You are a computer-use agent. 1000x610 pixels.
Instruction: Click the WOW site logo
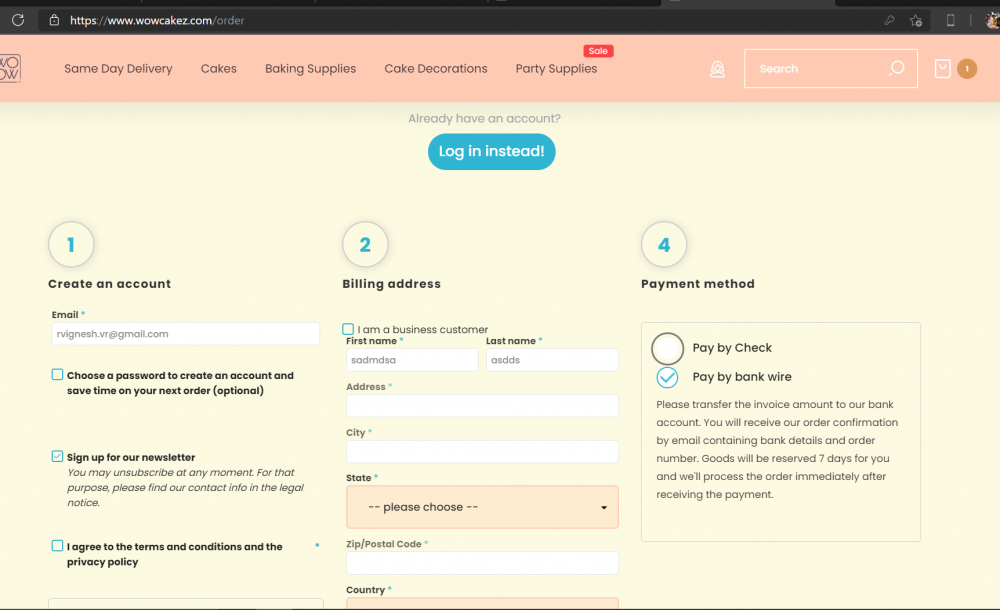pos(9,67)
